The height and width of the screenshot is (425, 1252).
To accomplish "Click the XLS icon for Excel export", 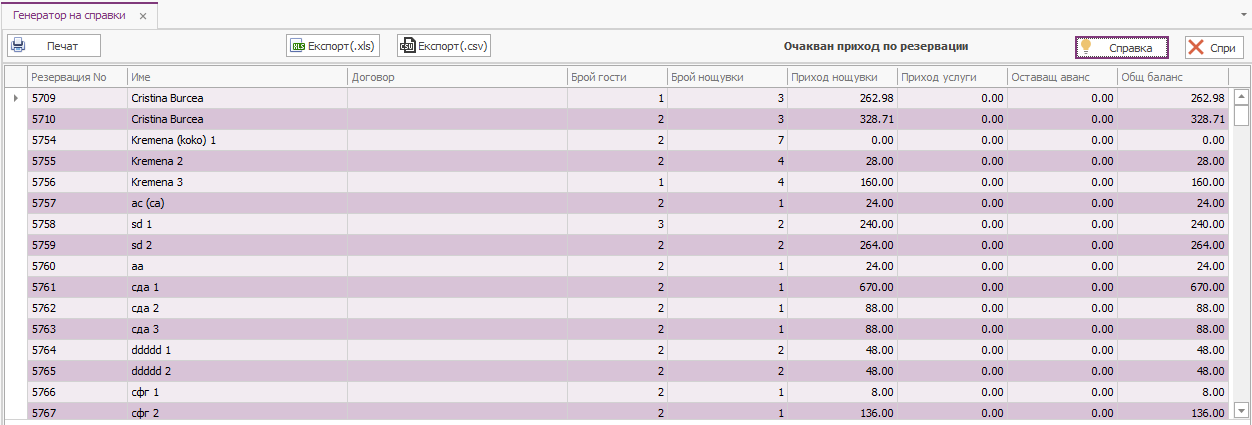I will pyautogui.click(x=297, y=46).
